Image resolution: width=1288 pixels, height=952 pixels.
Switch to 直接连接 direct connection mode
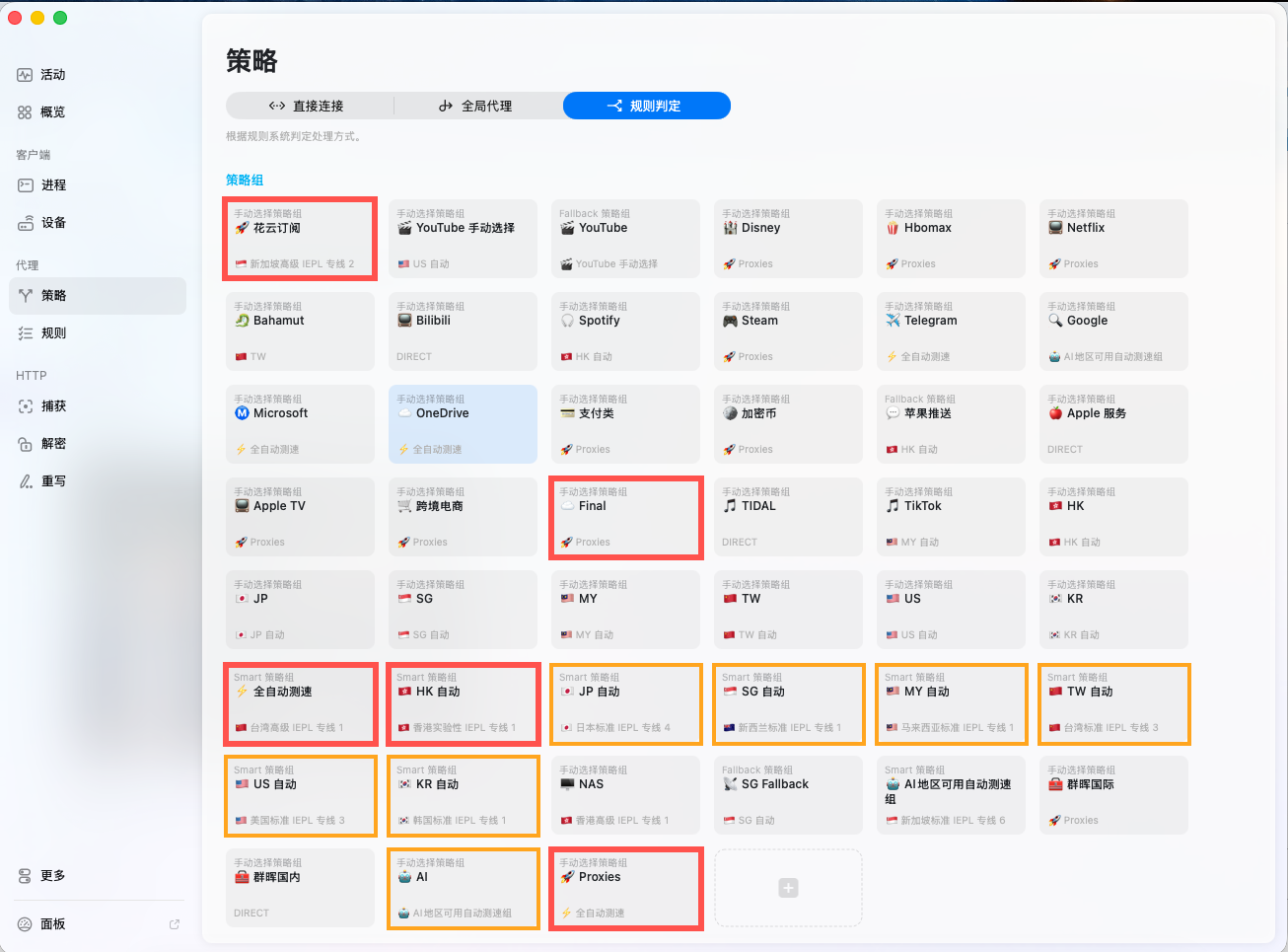(310, 106)
